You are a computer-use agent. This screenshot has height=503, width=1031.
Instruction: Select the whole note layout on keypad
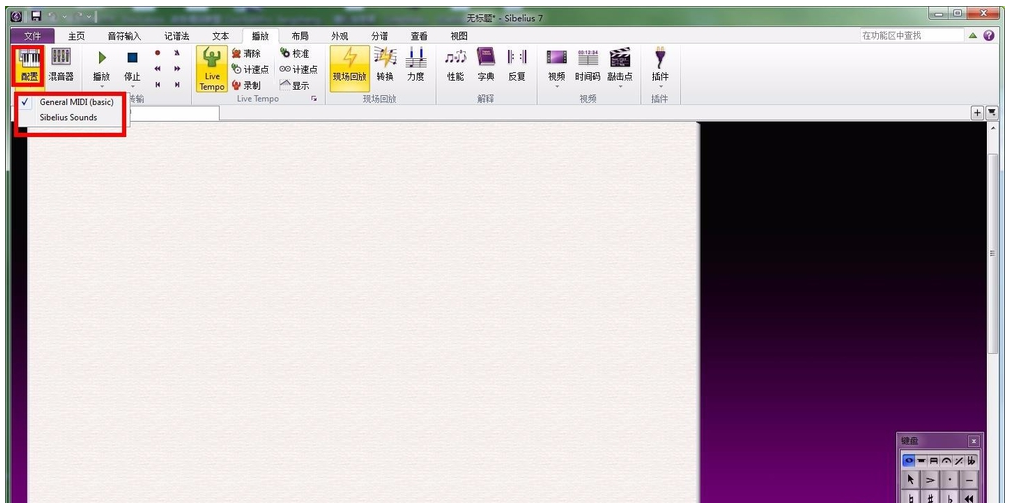pos(909,462)
